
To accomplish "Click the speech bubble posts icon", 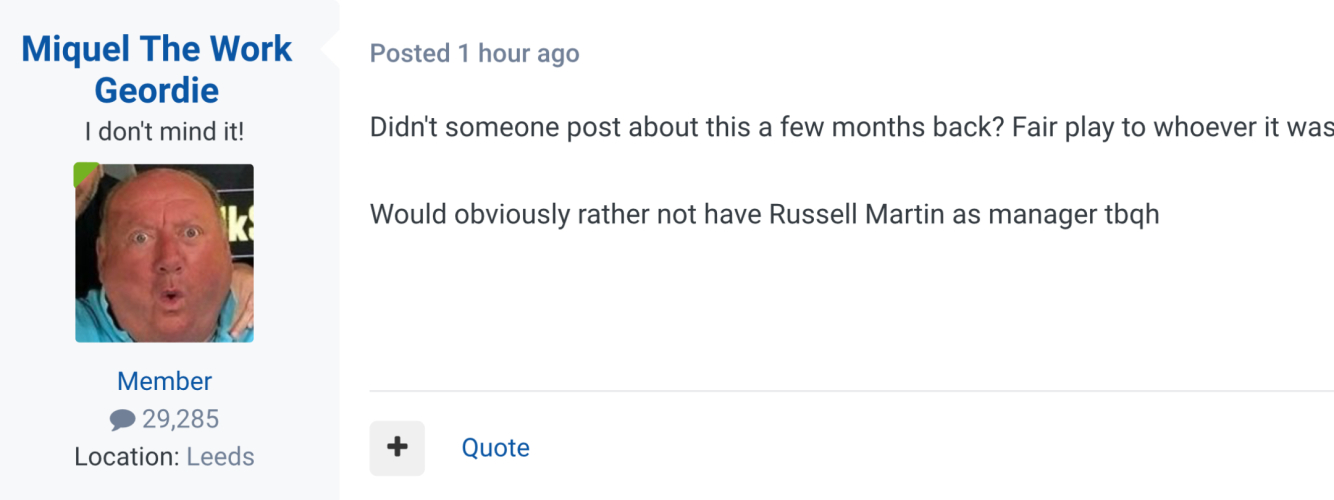I will 122,420.
